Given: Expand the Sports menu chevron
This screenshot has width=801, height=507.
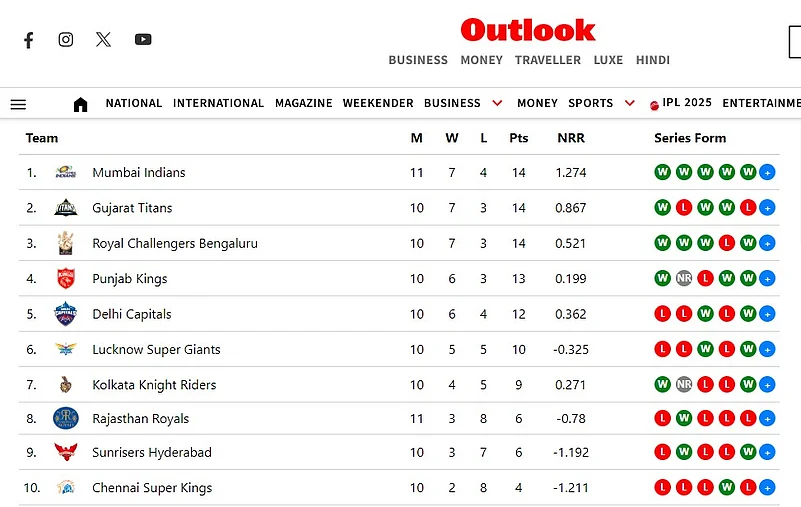Looking at the screenshot, I should [629, 103].
